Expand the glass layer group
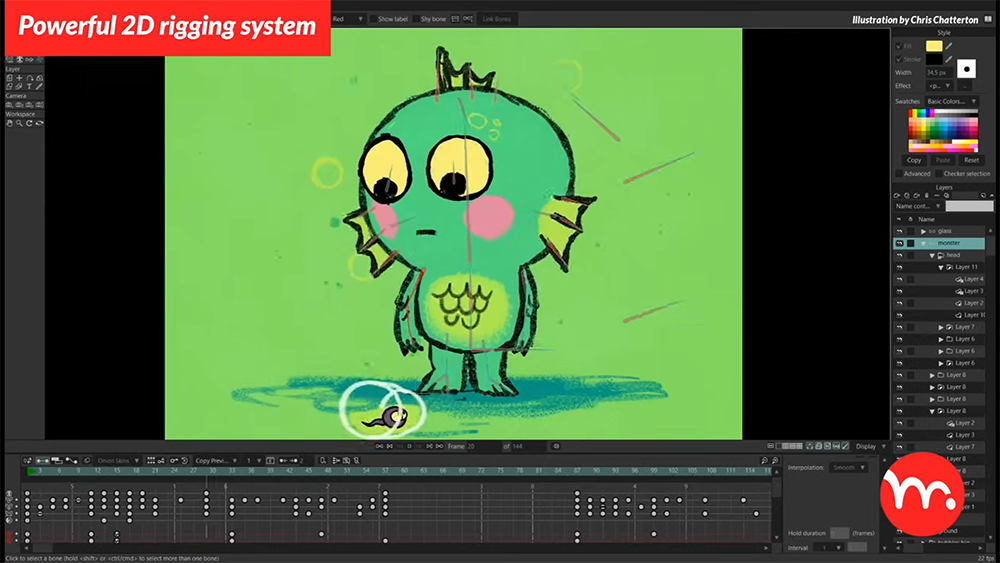This screenshot has width=1000, height=563. coord(923,231)
